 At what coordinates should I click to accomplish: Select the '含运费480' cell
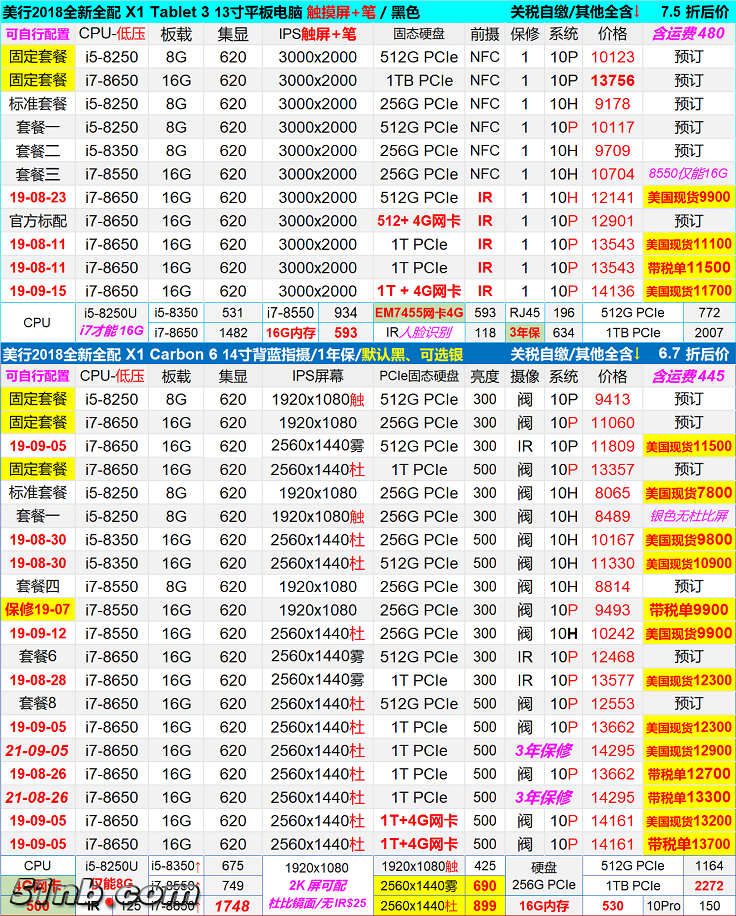(688, 34)
